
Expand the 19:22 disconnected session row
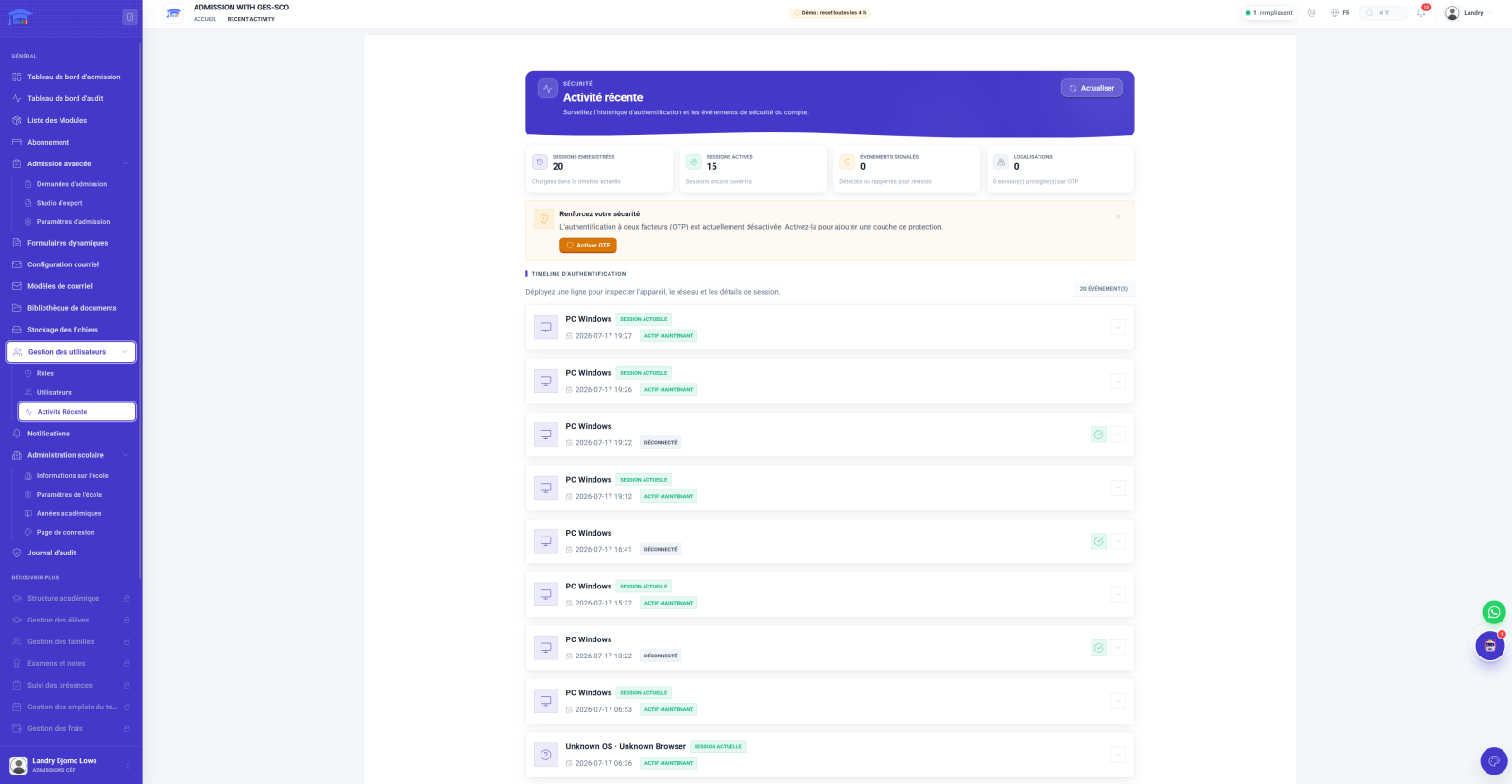(1118, 435)
